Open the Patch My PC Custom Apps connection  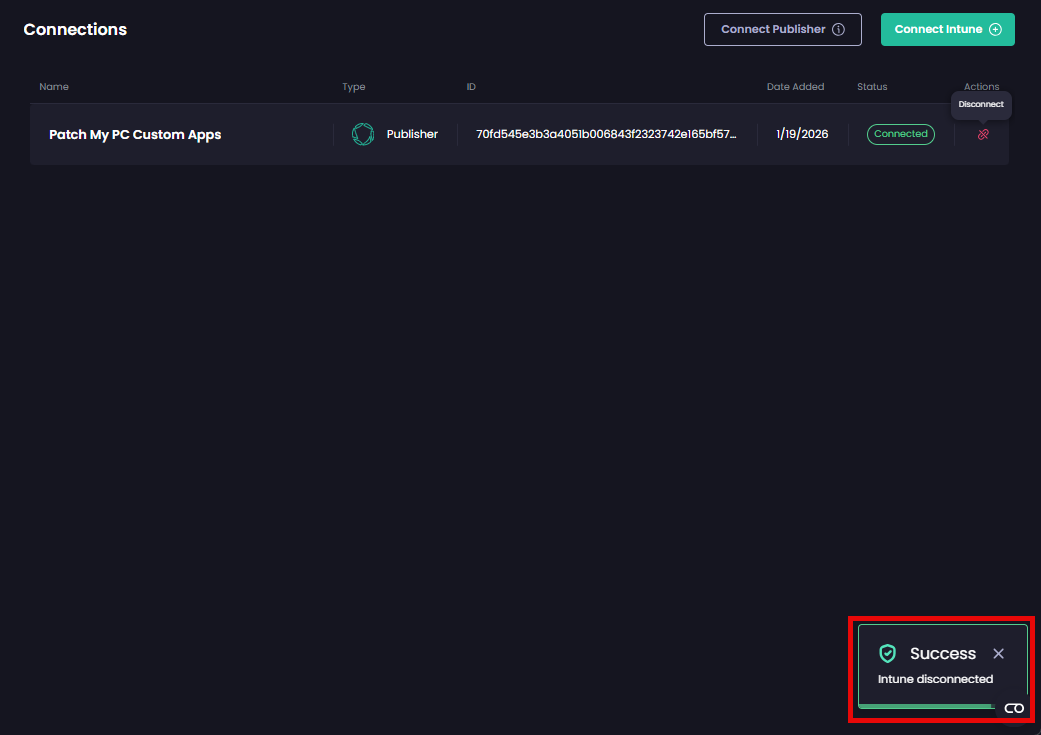[x=135, y=134]
